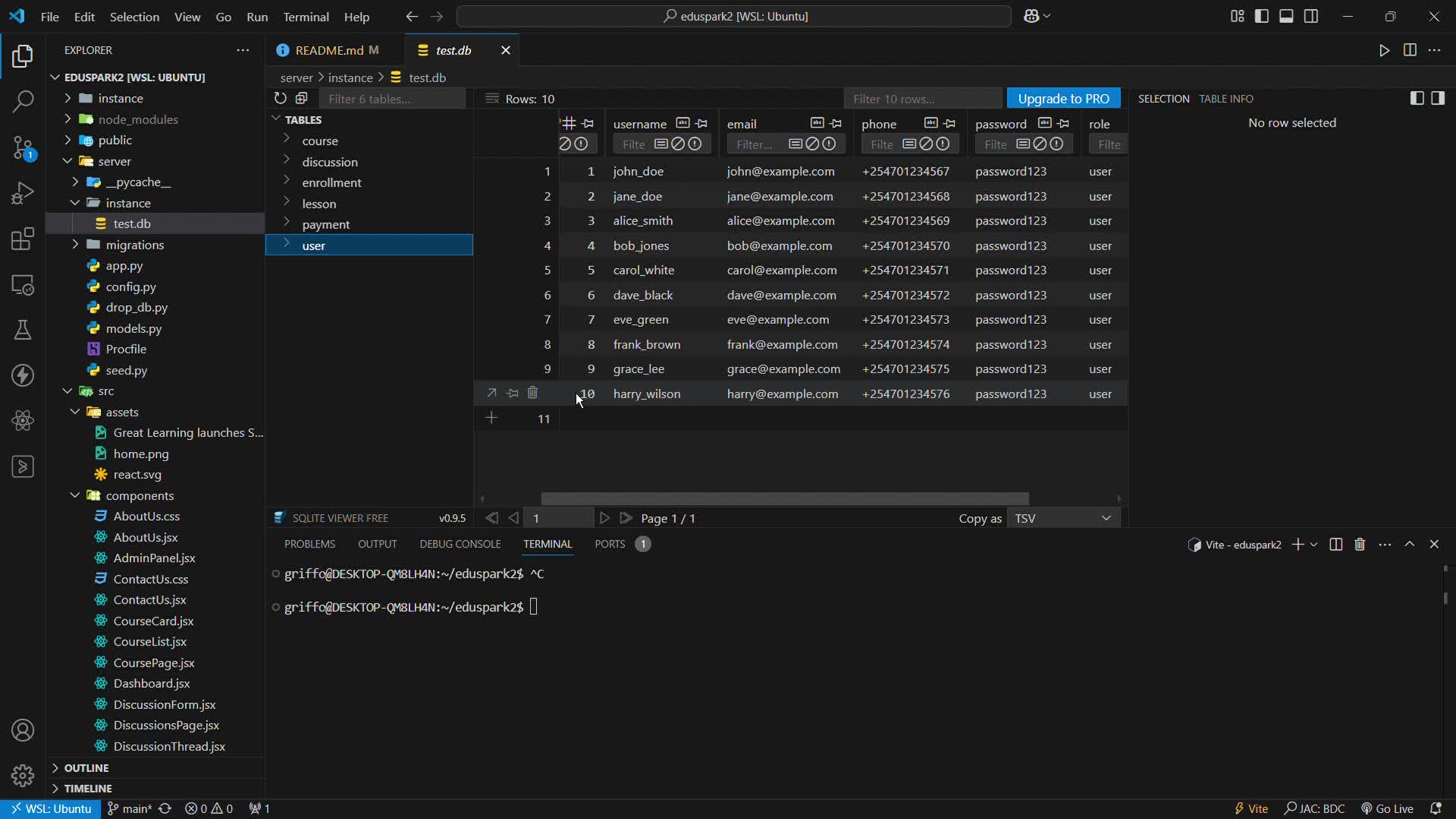This screenshot has width=1456, height=819.
Task: Open the Extensions view
Action: coord(23,240)
